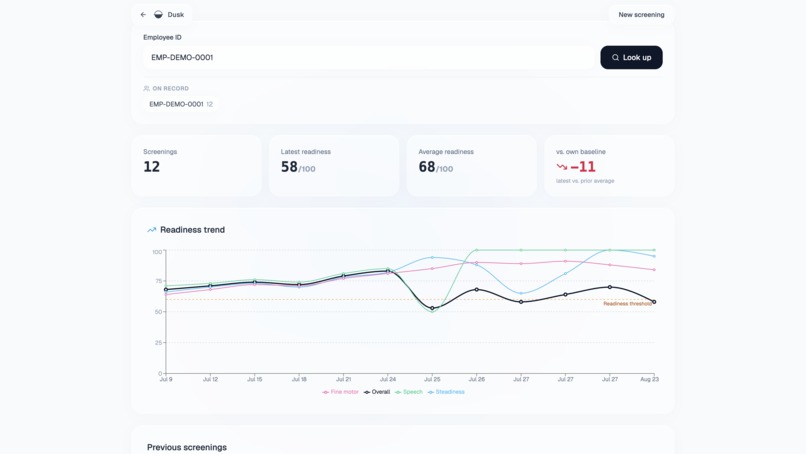Click Steadiness data point at Jul 25

432,258
